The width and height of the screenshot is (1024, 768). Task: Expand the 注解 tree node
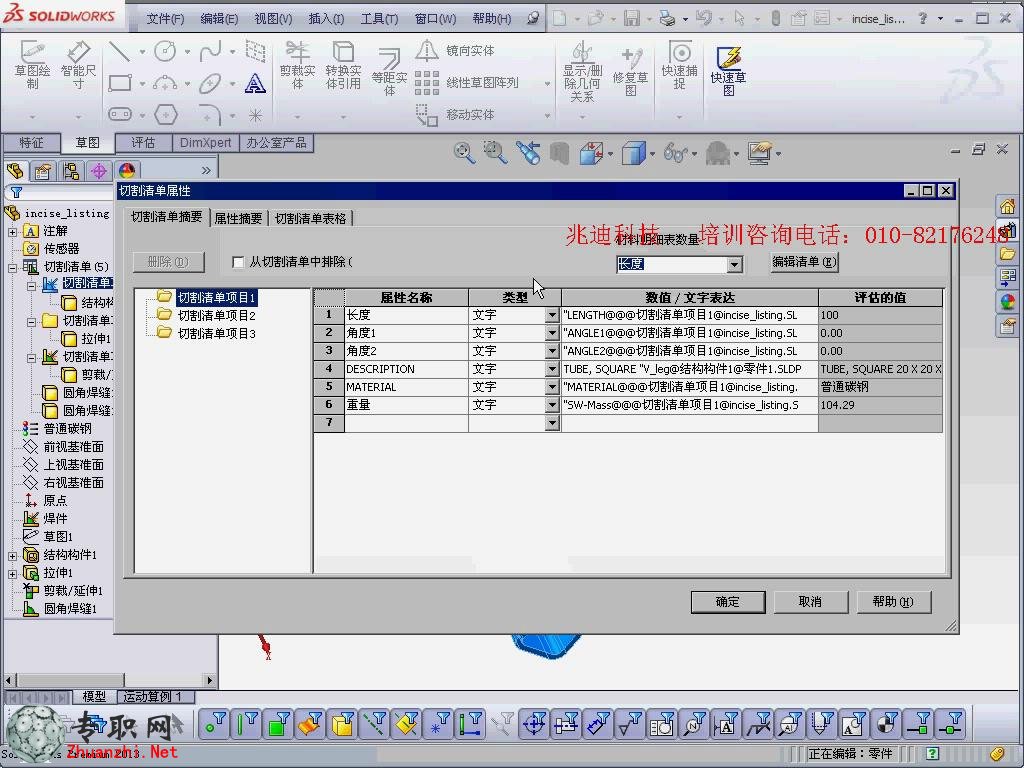(x=12, y=232)
